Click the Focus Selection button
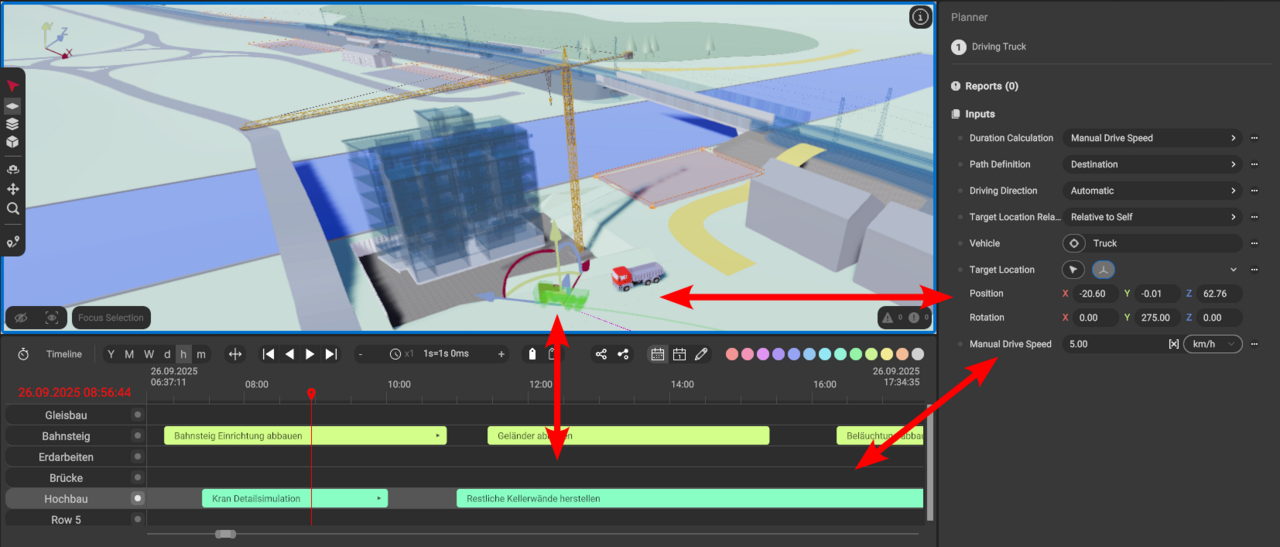Viewport: 1280px width, 547px height. pos(111,318)
